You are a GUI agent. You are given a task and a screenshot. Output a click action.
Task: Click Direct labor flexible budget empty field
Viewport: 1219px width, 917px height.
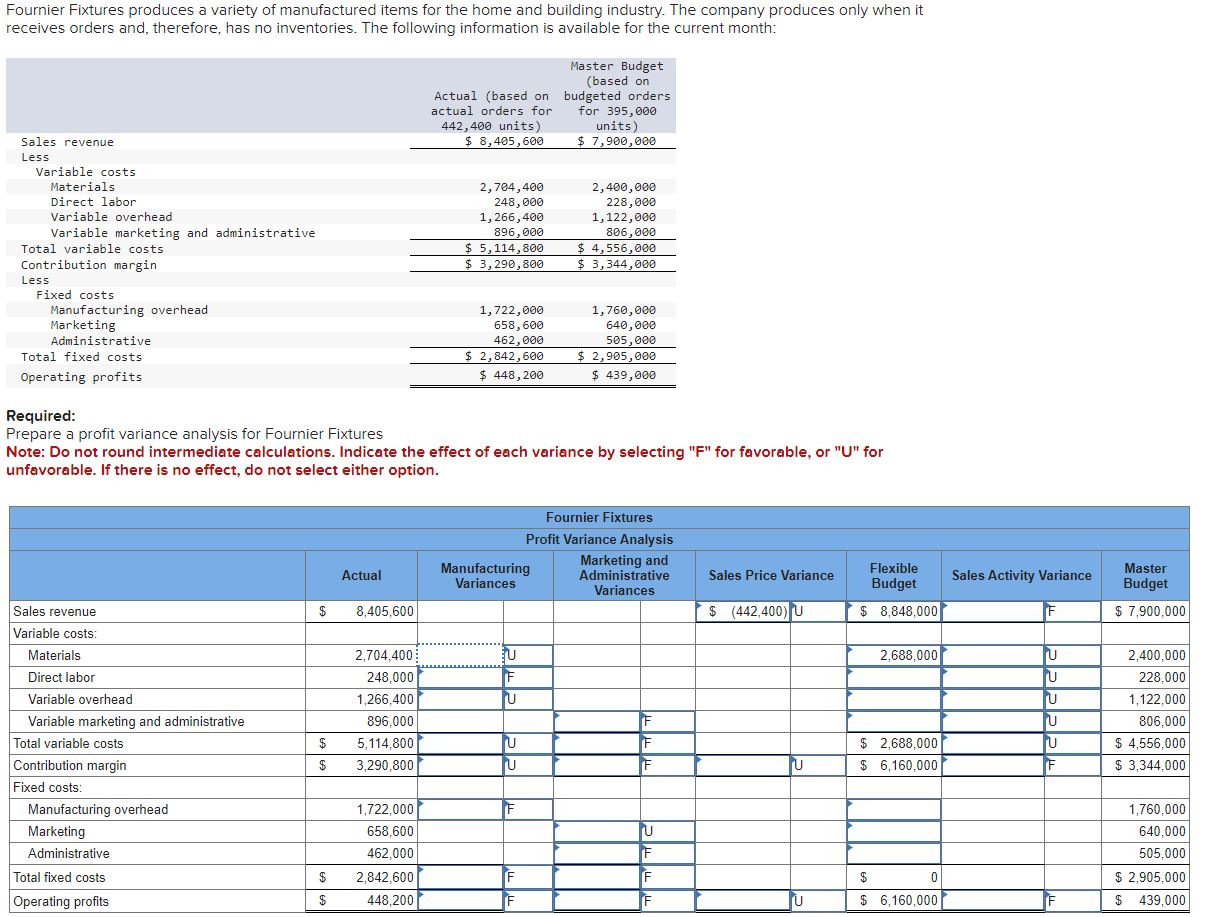[894, 678]
